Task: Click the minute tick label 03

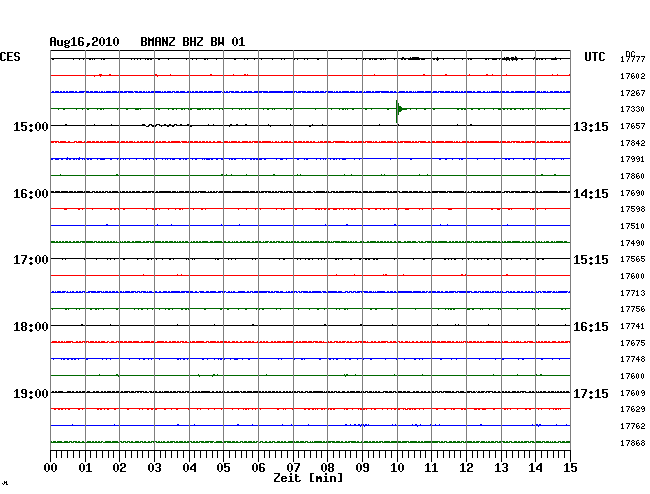Action: pos(154,468)
